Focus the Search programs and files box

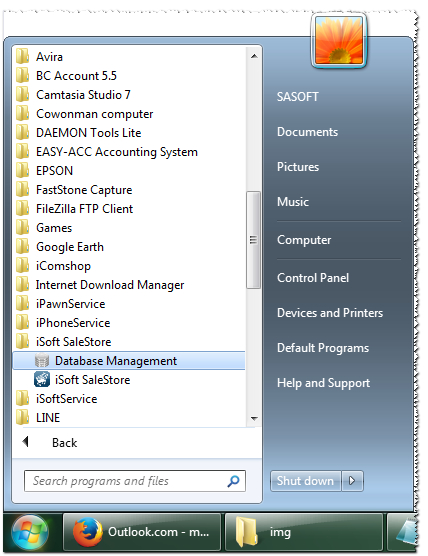click(135, 481)
